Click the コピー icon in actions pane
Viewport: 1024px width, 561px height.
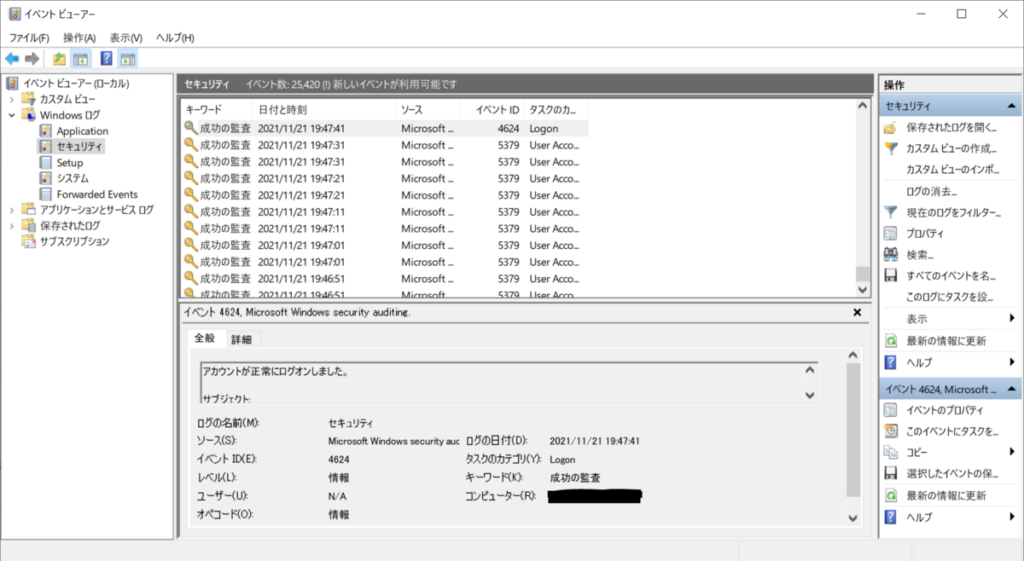coord(891,452)
